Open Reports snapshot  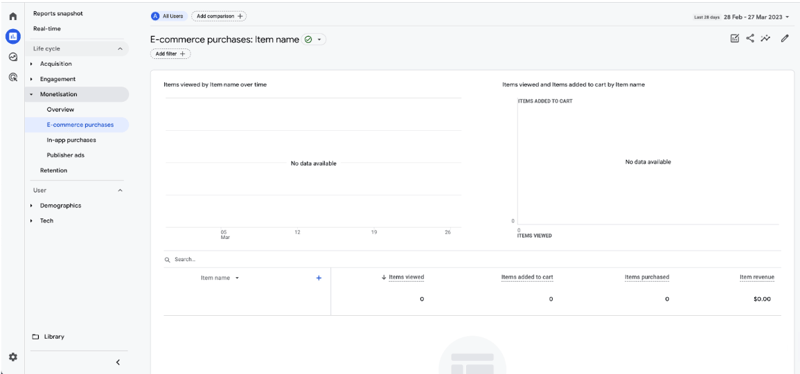click(58, 13)
